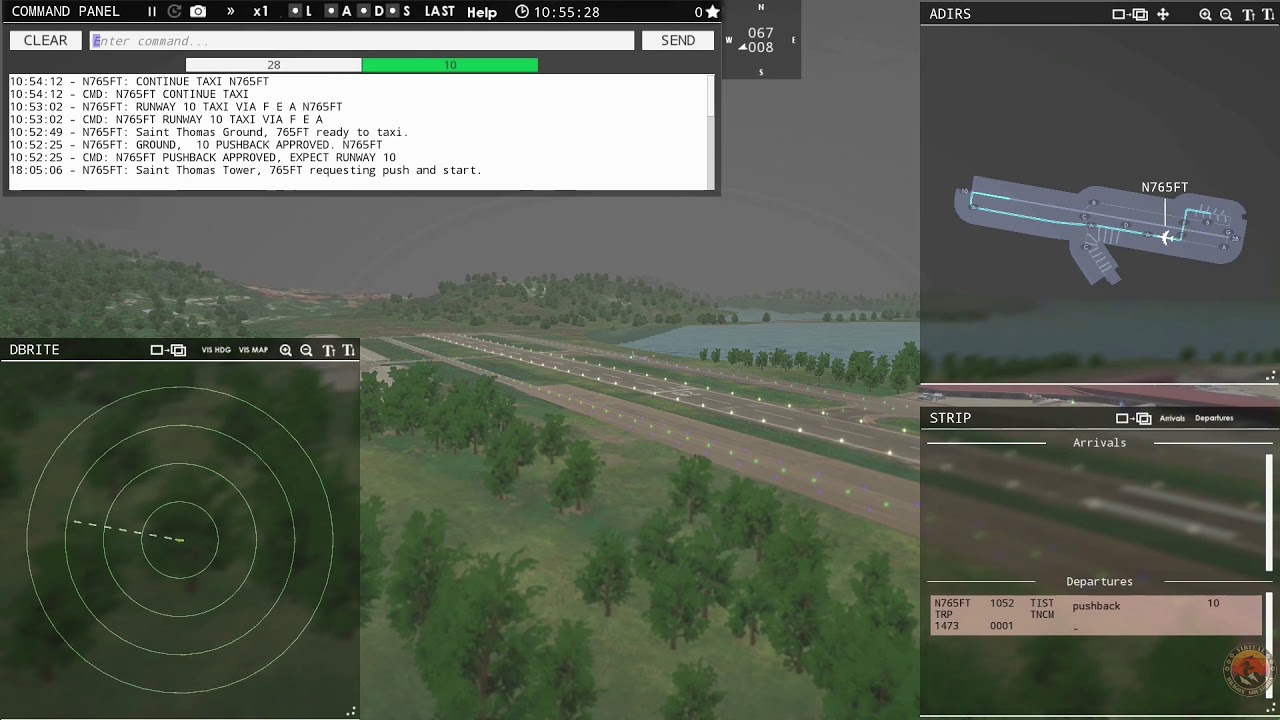Click the Departures section header
The image size is (1280, 720).
1099,581
